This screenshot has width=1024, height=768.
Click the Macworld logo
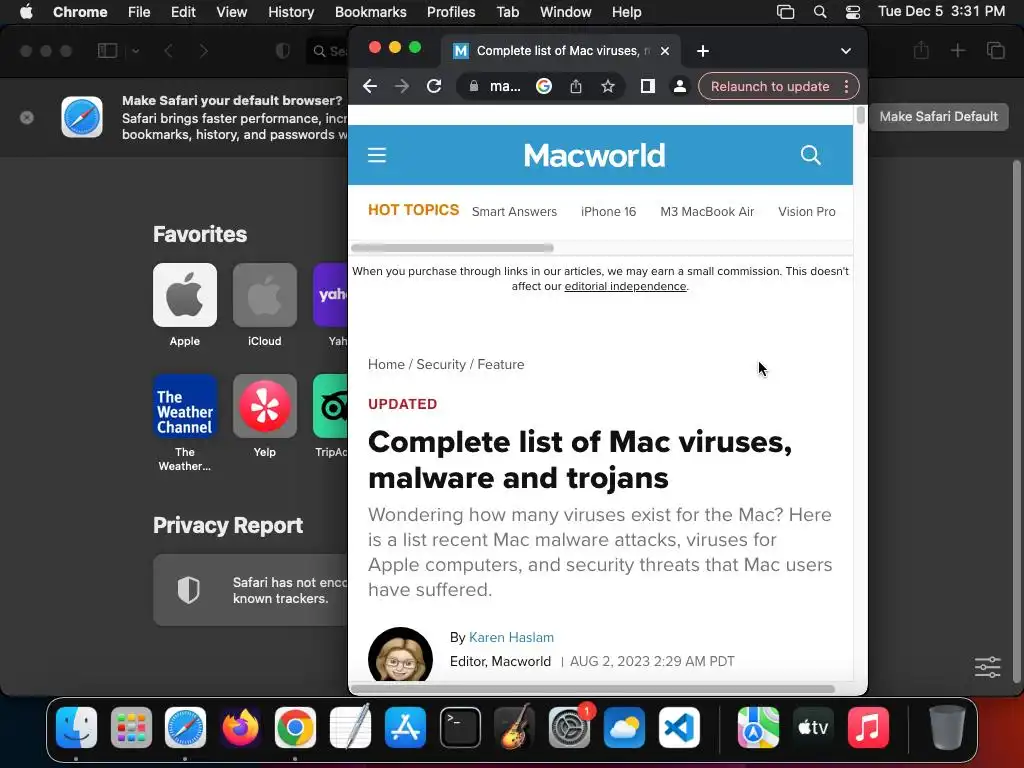click(594, 155)
